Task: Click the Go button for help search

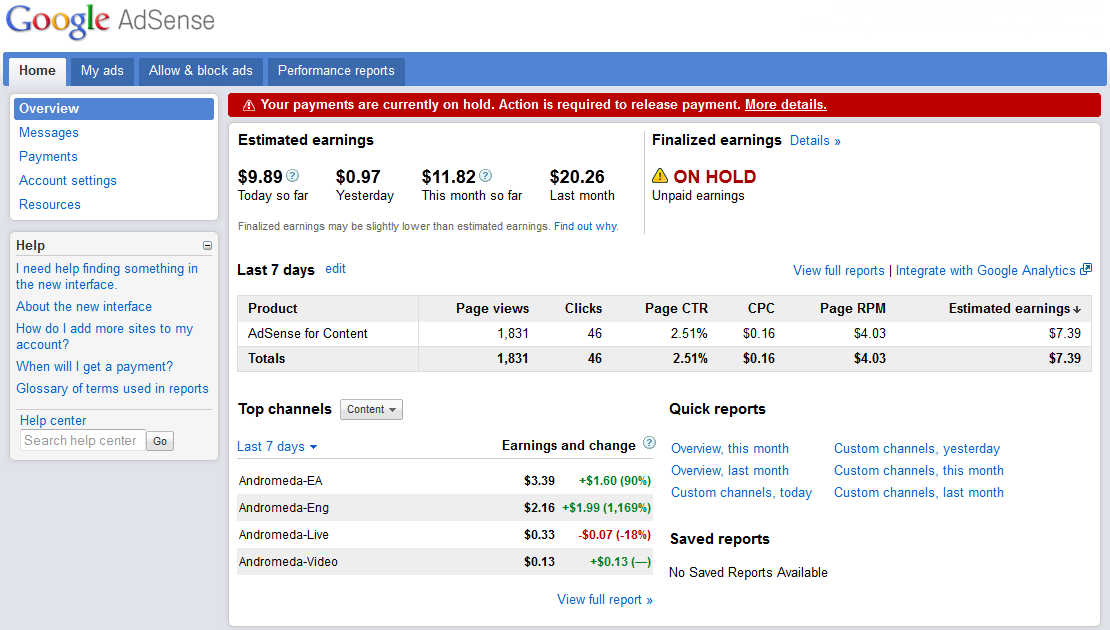Action: tap(160, 441)
